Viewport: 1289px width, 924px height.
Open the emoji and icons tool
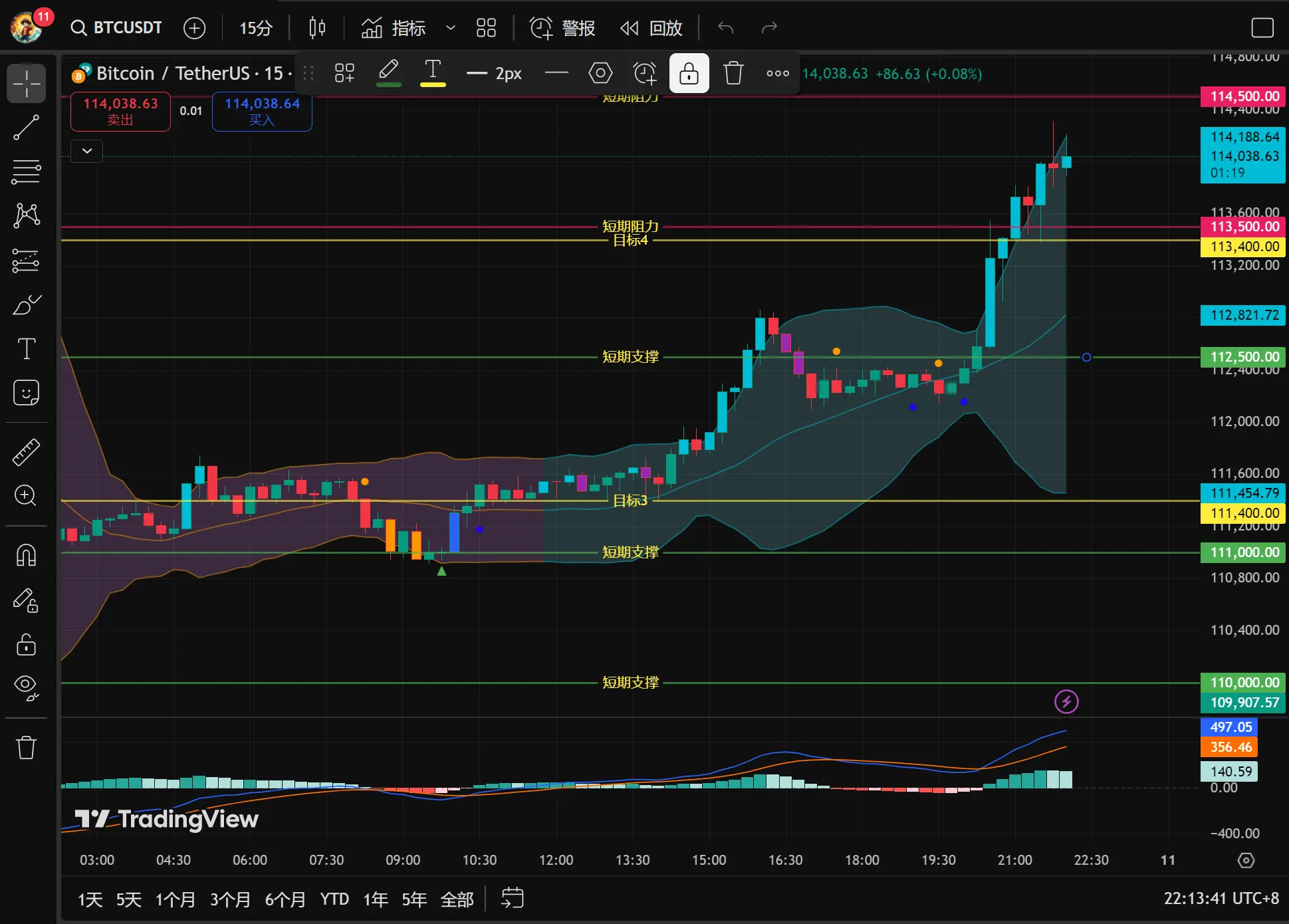(27, 393)
